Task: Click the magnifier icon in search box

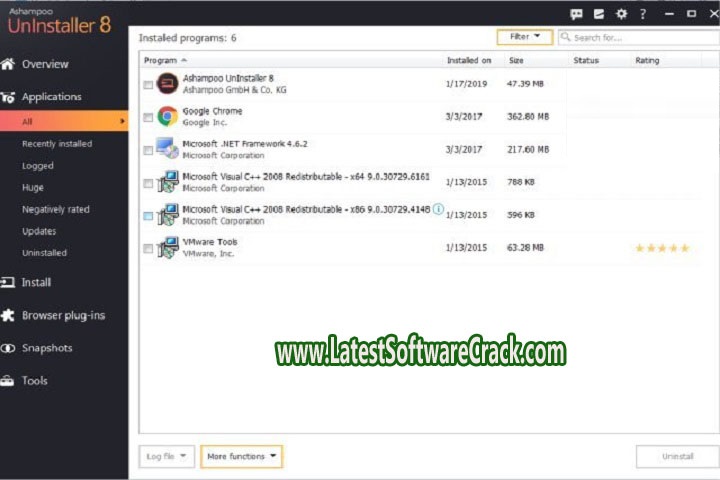Action: pos(565,37)
